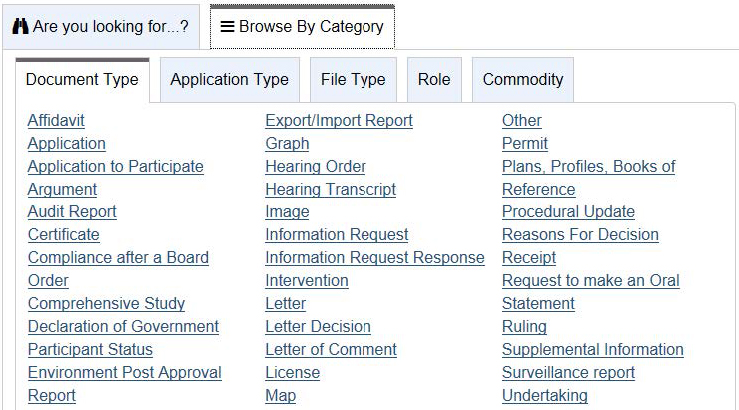Open the Export/Import Report link

pos(339,121)
